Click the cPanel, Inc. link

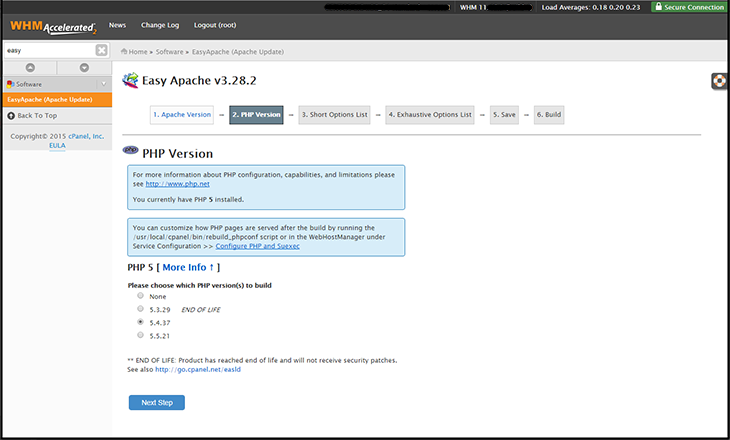pos(86,136)
